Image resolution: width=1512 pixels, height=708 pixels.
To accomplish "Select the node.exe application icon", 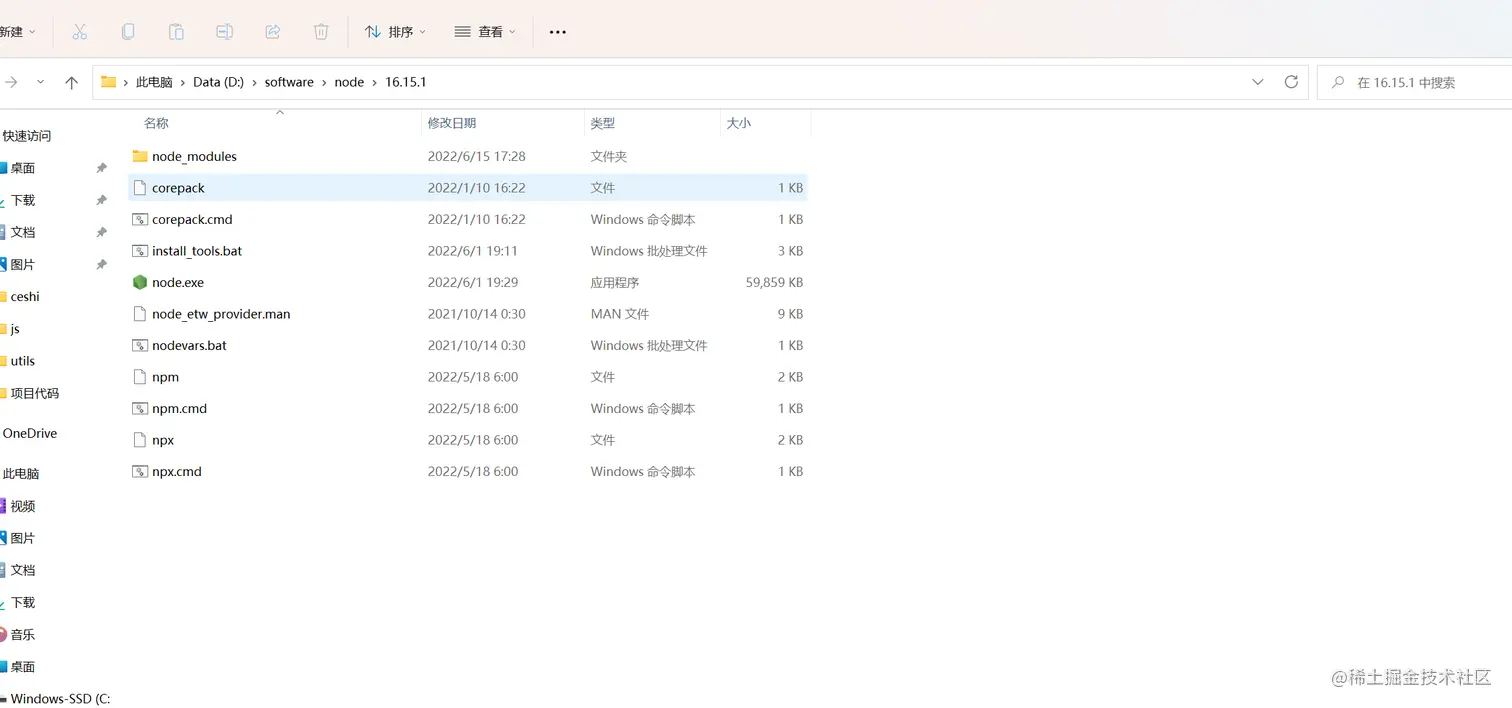I will coord(140,282).
